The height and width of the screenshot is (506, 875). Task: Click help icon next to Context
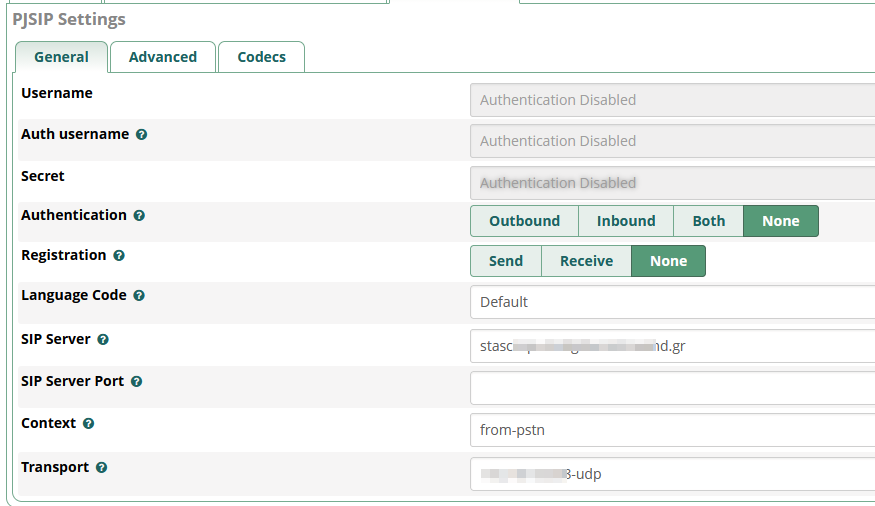(x=88, y=424)
